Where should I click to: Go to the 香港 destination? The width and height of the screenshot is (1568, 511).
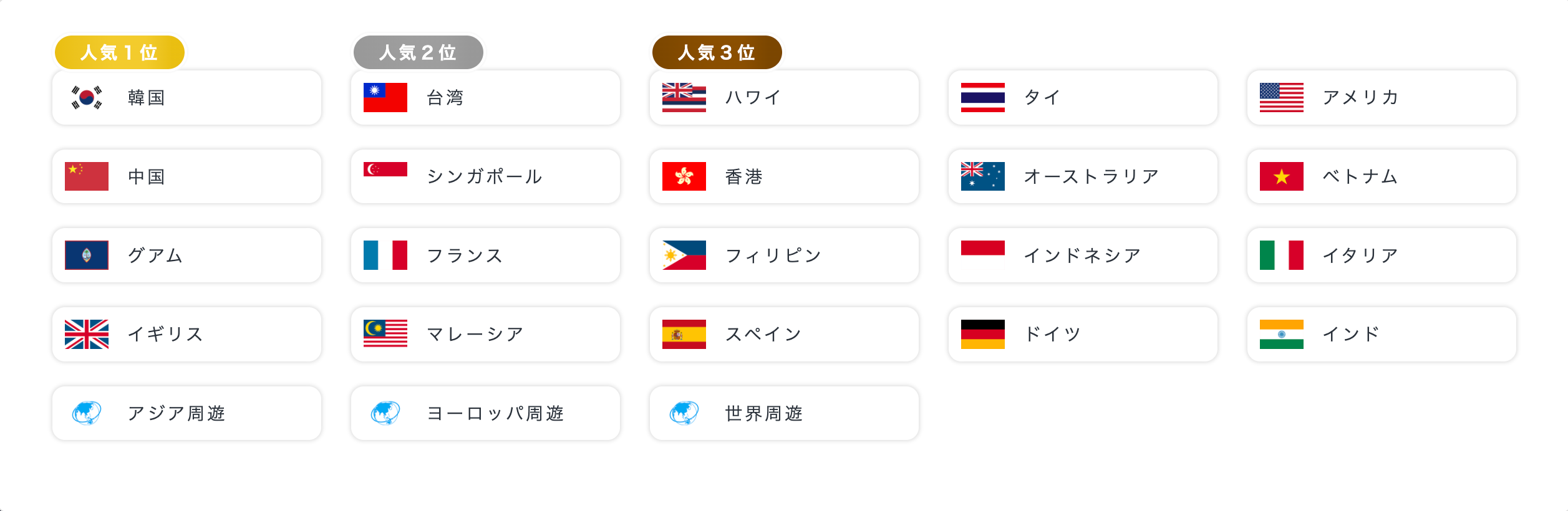coord(784,176)
